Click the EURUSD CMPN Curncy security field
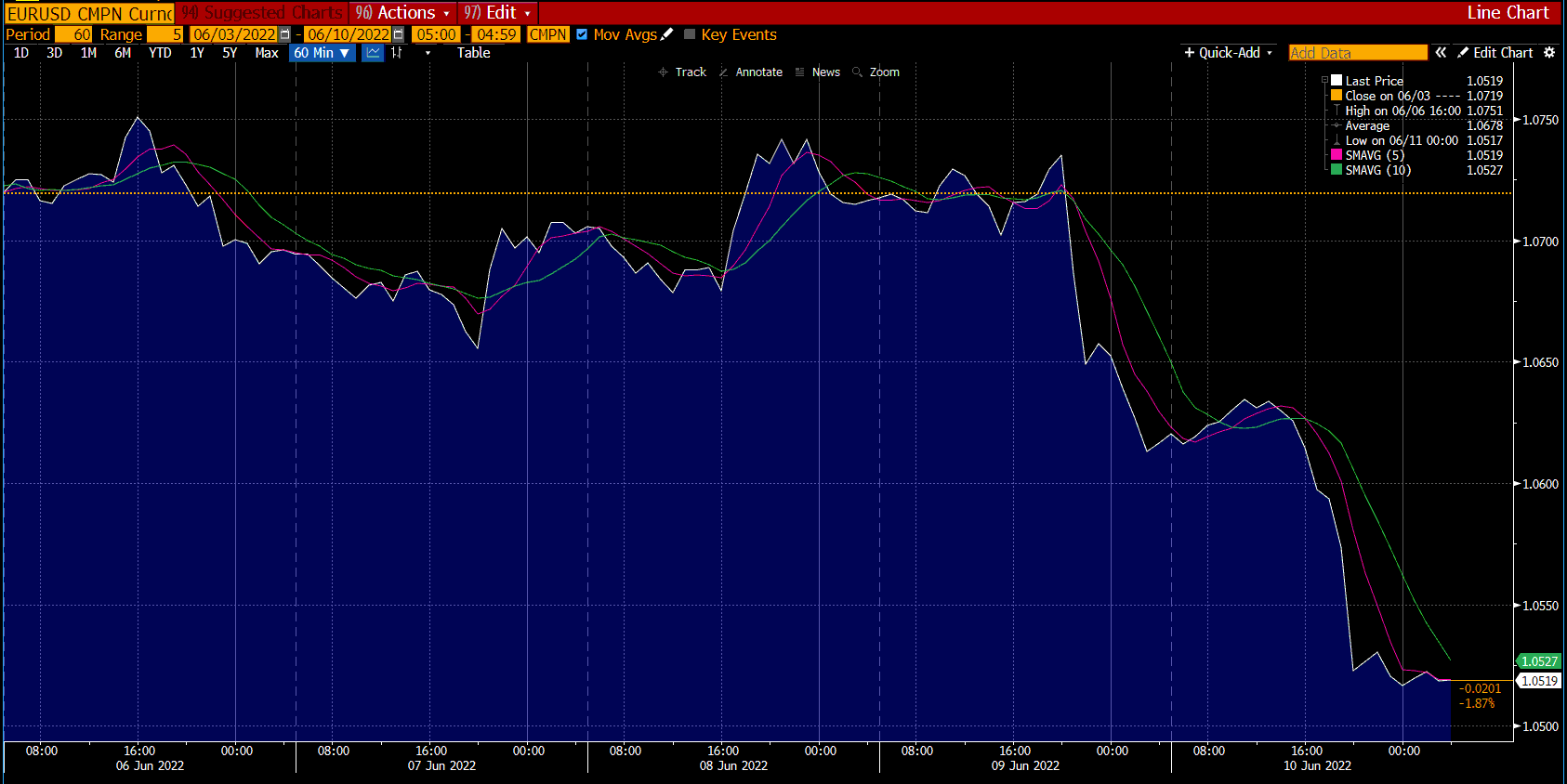The width and height of the screenshot is (1567, 784). point(89,14)
